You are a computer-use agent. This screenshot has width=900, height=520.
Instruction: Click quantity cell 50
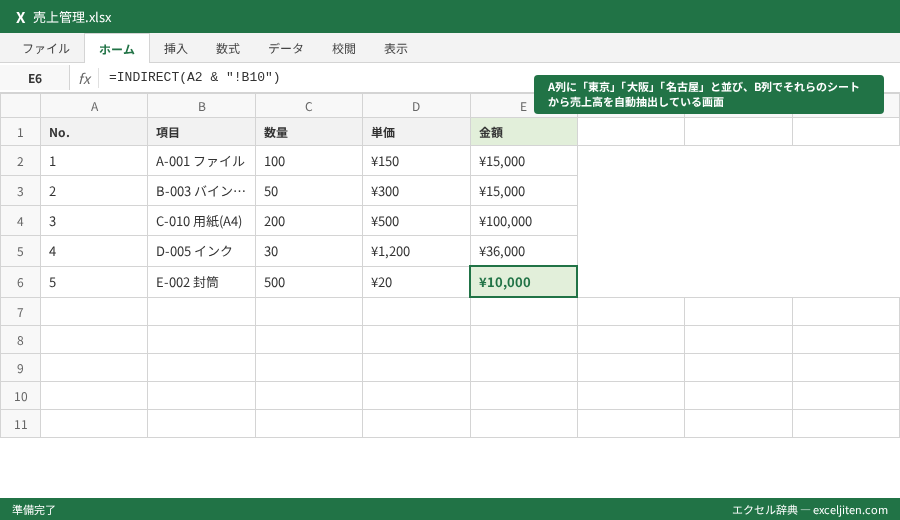(x=309, y=191)
